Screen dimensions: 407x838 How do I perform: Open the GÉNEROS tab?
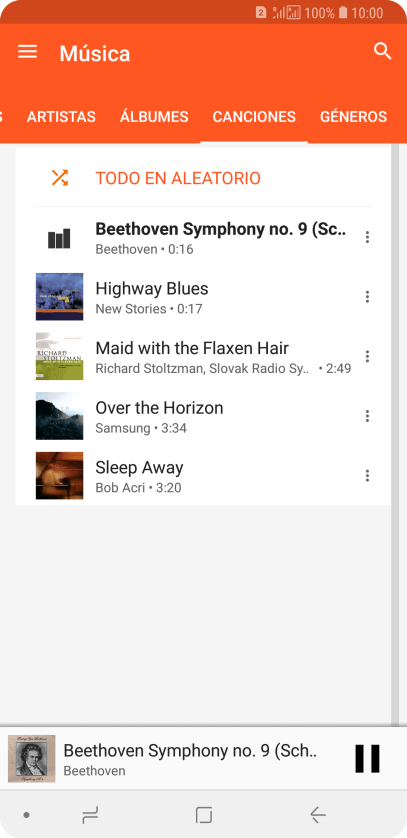pos(354,117)
